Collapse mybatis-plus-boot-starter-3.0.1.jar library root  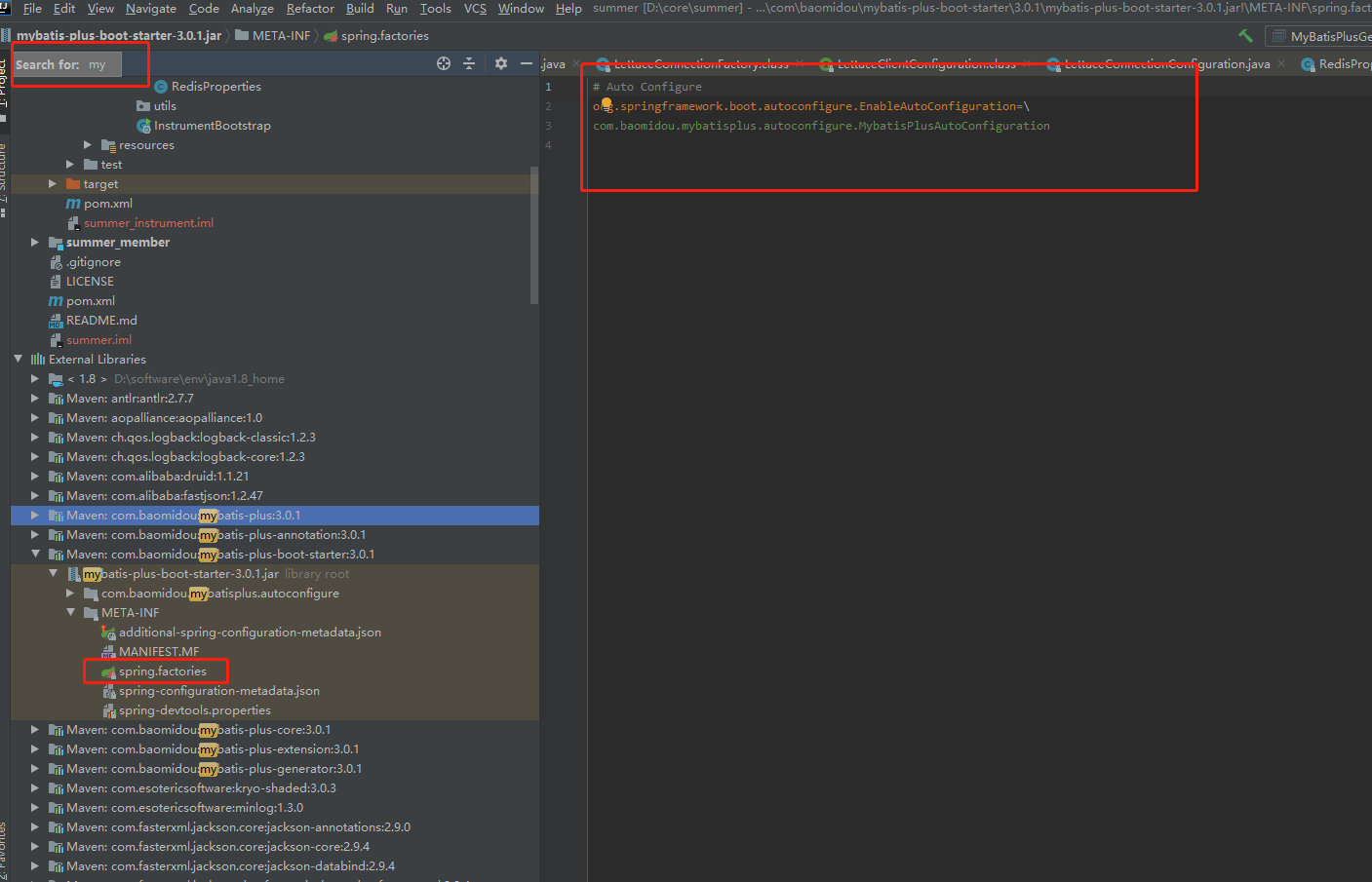point(53,574)
